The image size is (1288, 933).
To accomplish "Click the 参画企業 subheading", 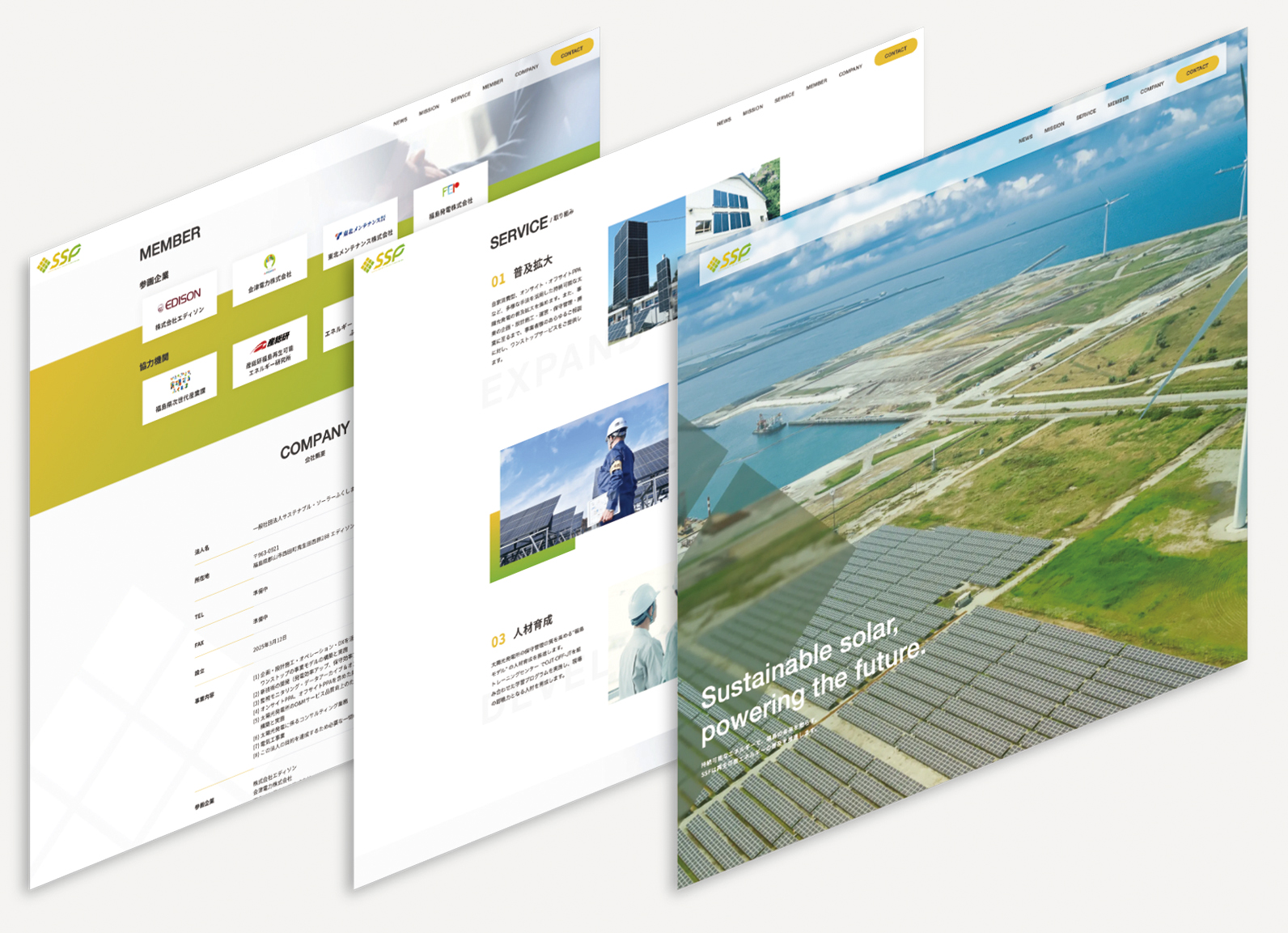I will 154,280.
